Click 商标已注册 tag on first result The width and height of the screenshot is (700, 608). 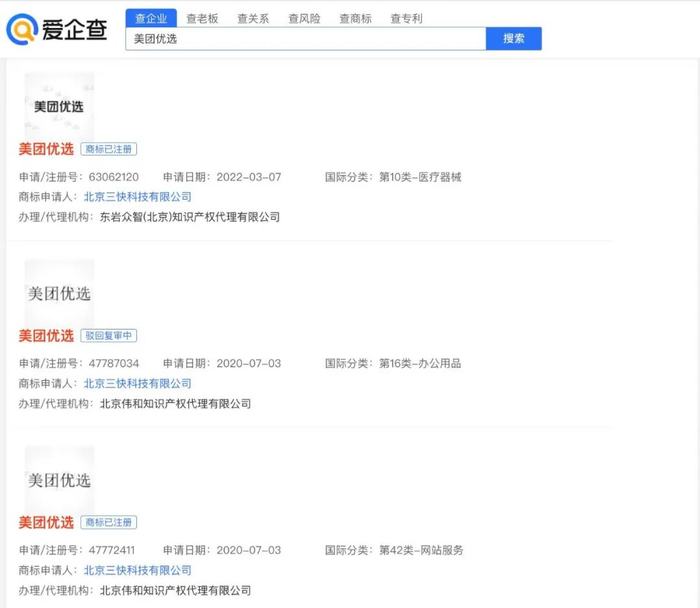tap(108, 149)
